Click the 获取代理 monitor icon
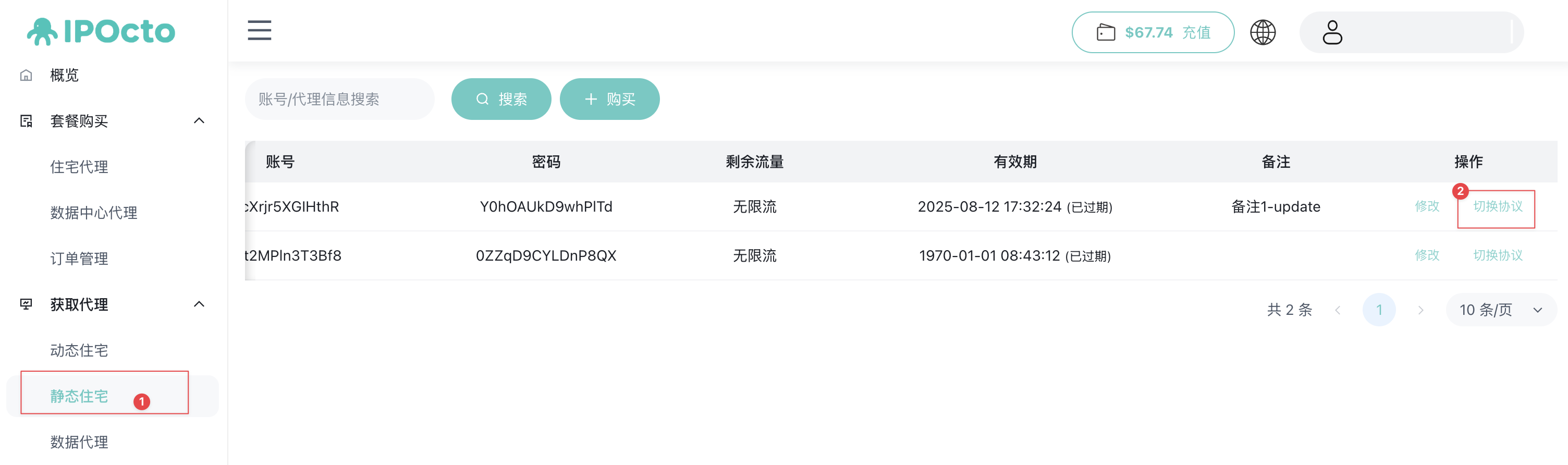 (x=26, y=304)
